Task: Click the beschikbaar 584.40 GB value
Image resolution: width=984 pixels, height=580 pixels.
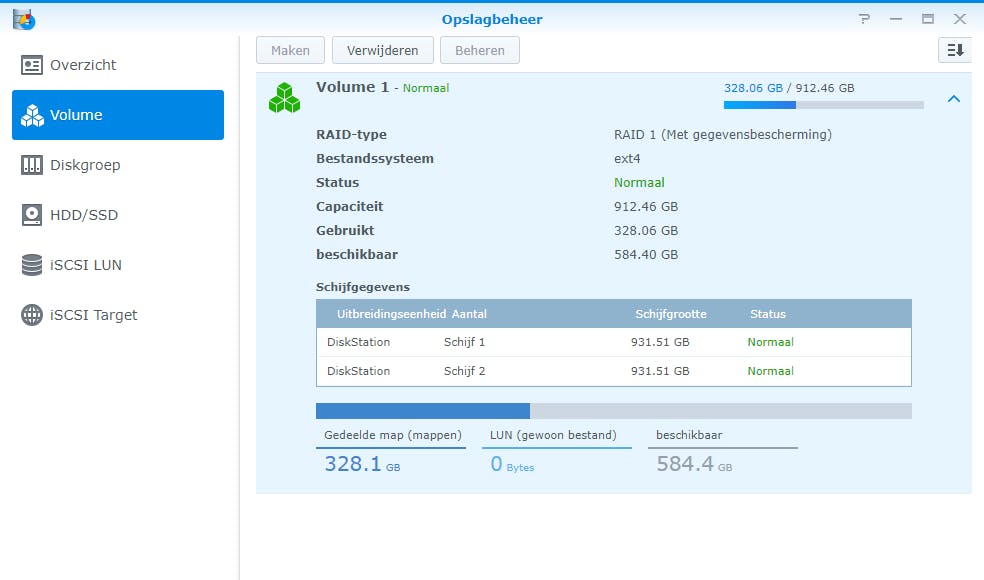Action: 646,254
